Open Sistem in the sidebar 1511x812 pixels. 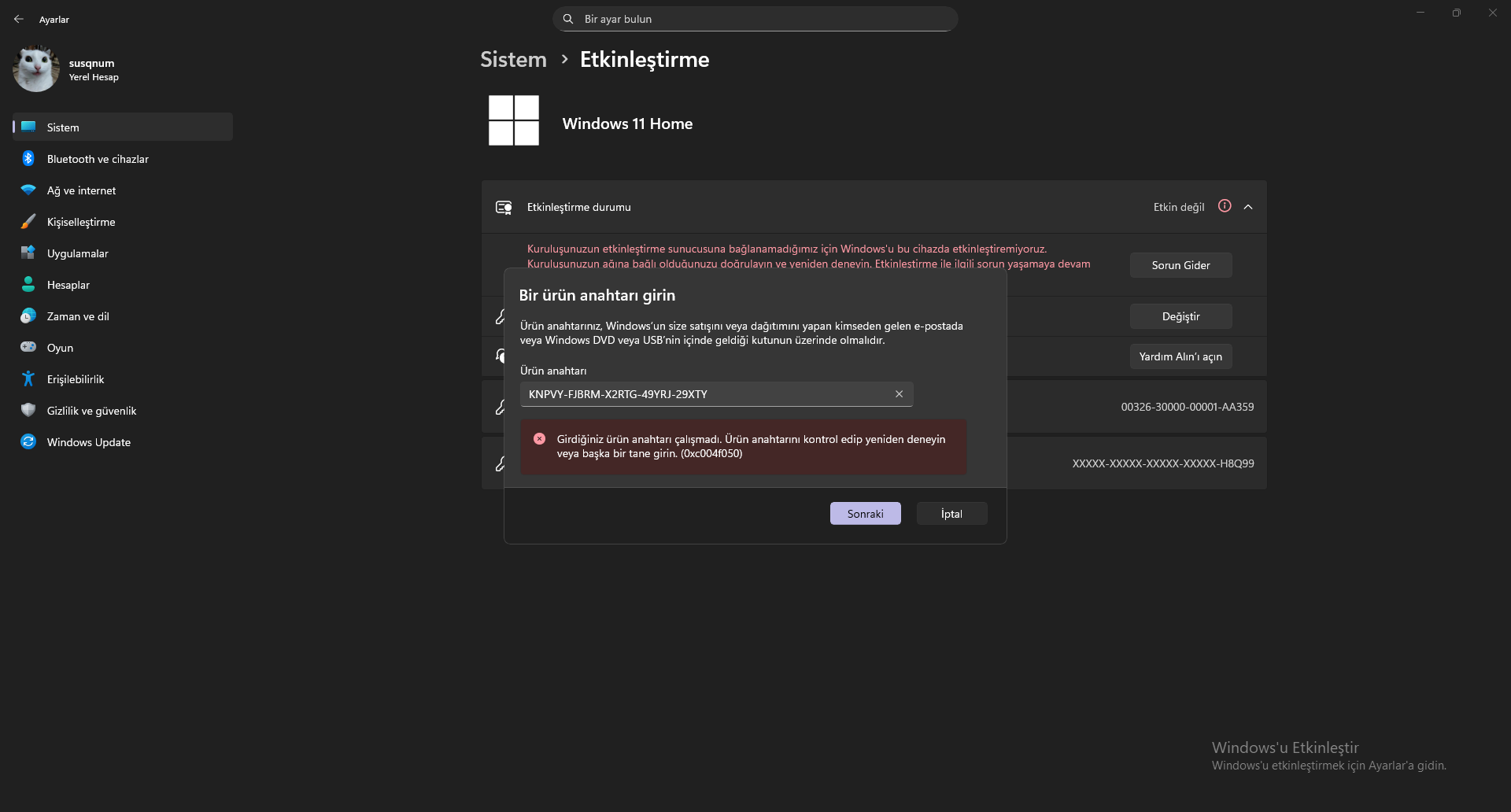pos(123,127)
